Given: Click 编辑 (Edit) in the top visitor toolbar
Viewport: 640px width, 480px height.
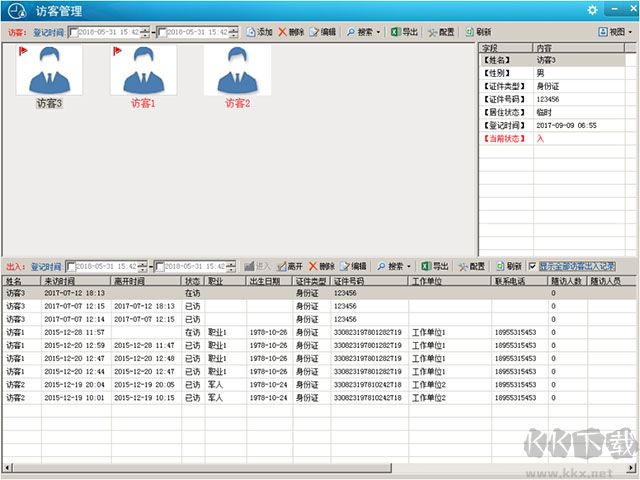Looking at the screenshot, I should [x=322, y=32].
